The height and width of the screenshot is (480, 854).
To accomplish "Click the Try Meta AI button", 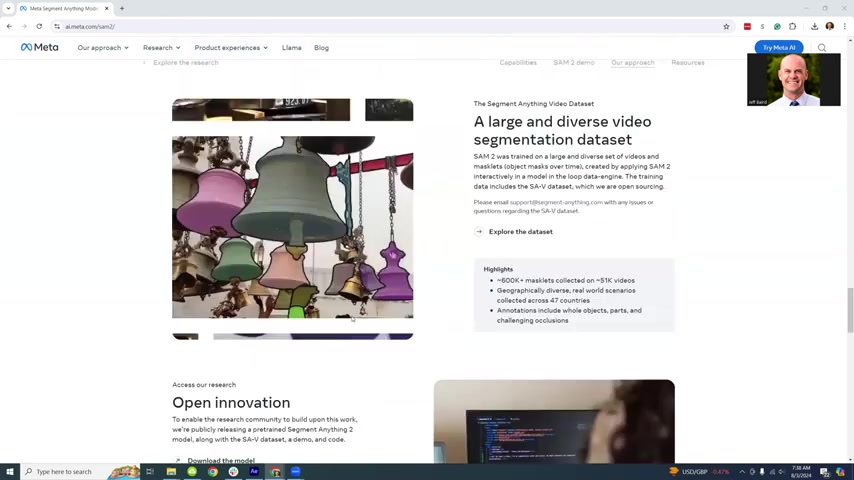I will [779, 47].
